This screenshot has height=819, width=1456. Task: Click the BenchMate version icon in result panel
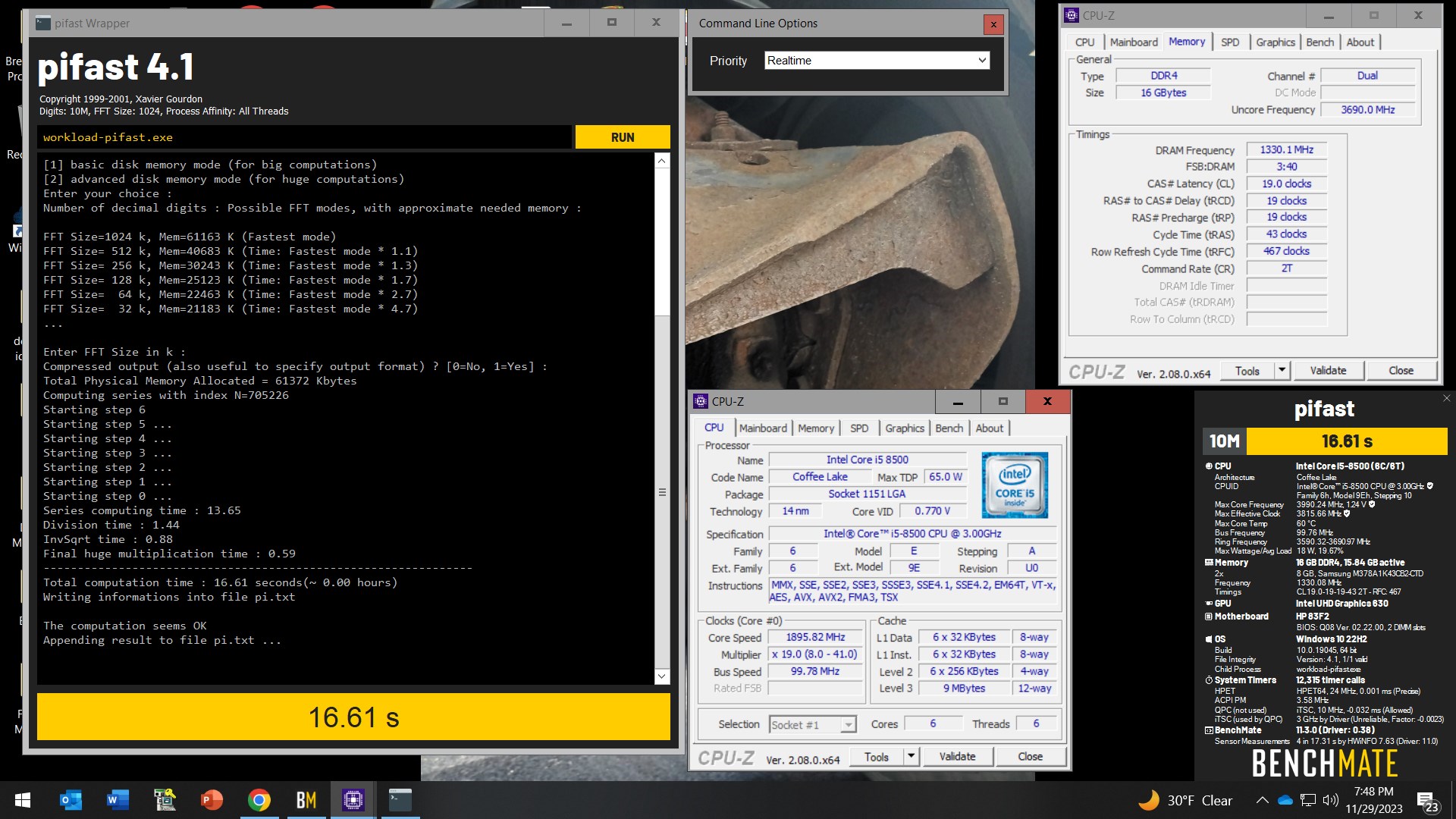coord(1209,730)
